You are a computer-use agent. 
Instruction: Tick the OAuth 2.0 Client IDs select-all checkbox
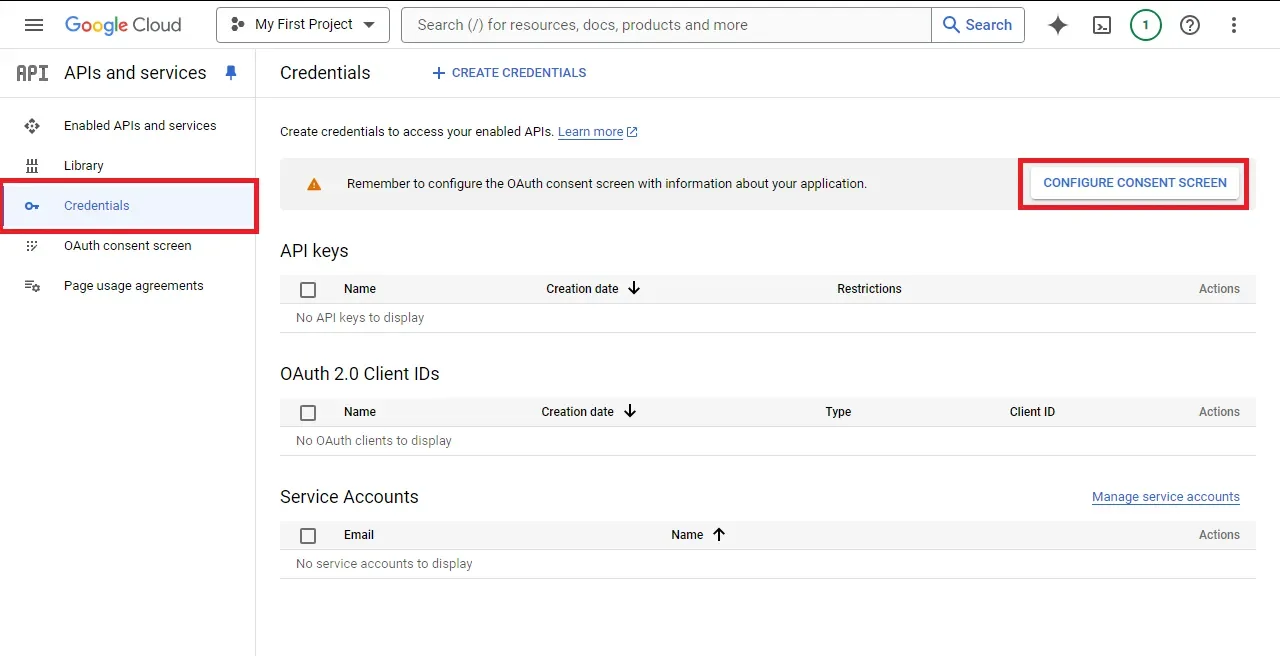coord(308,412)
